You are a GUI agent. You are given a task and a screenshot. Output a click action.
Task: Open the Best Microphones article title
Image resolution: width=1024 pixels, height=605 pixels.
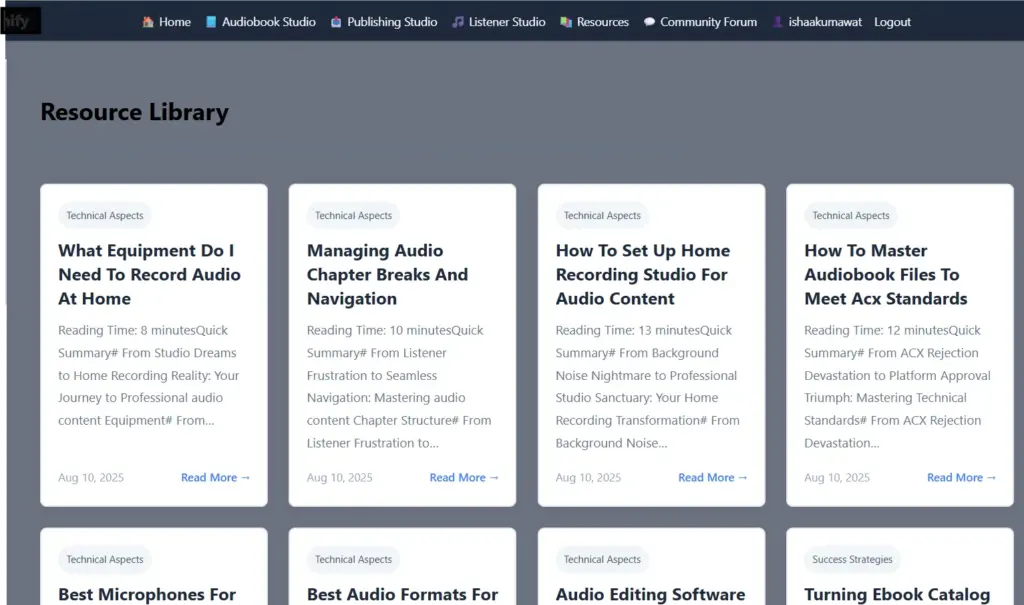coord(146,594)
